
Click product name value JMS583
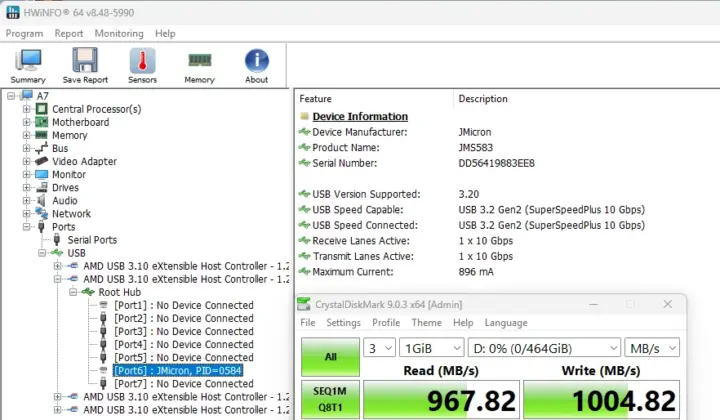(476, 147)
